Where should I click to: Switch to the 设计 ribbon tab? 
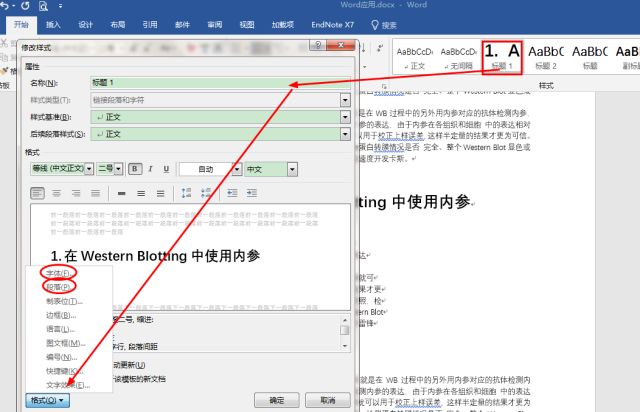click(85, 25)
